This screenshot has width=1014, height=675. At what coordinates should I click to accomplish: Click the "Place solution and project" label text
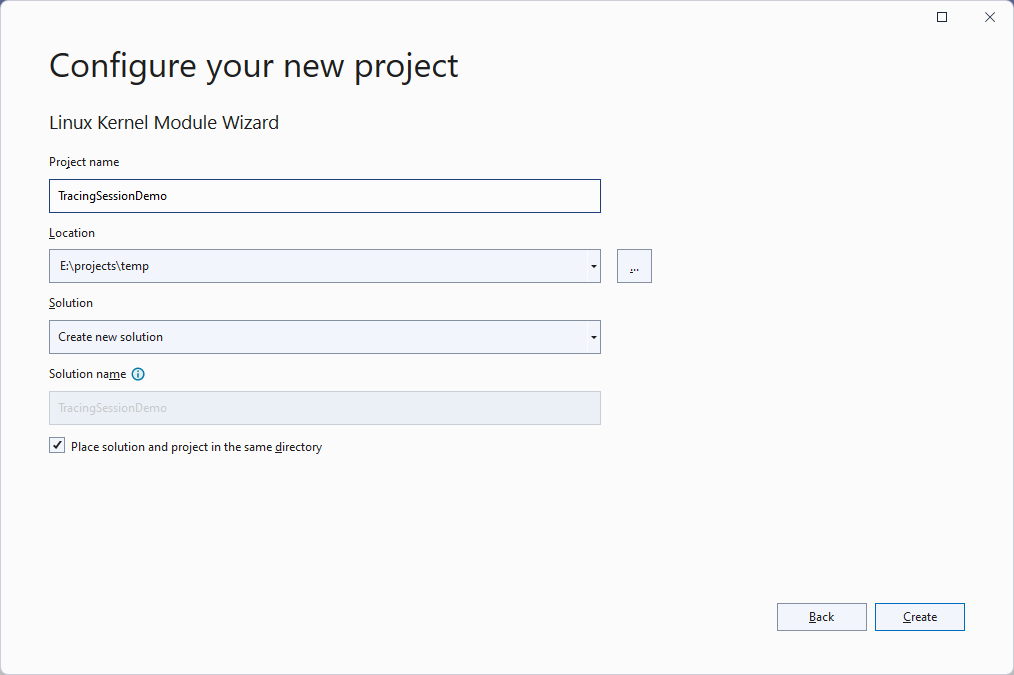196,447
